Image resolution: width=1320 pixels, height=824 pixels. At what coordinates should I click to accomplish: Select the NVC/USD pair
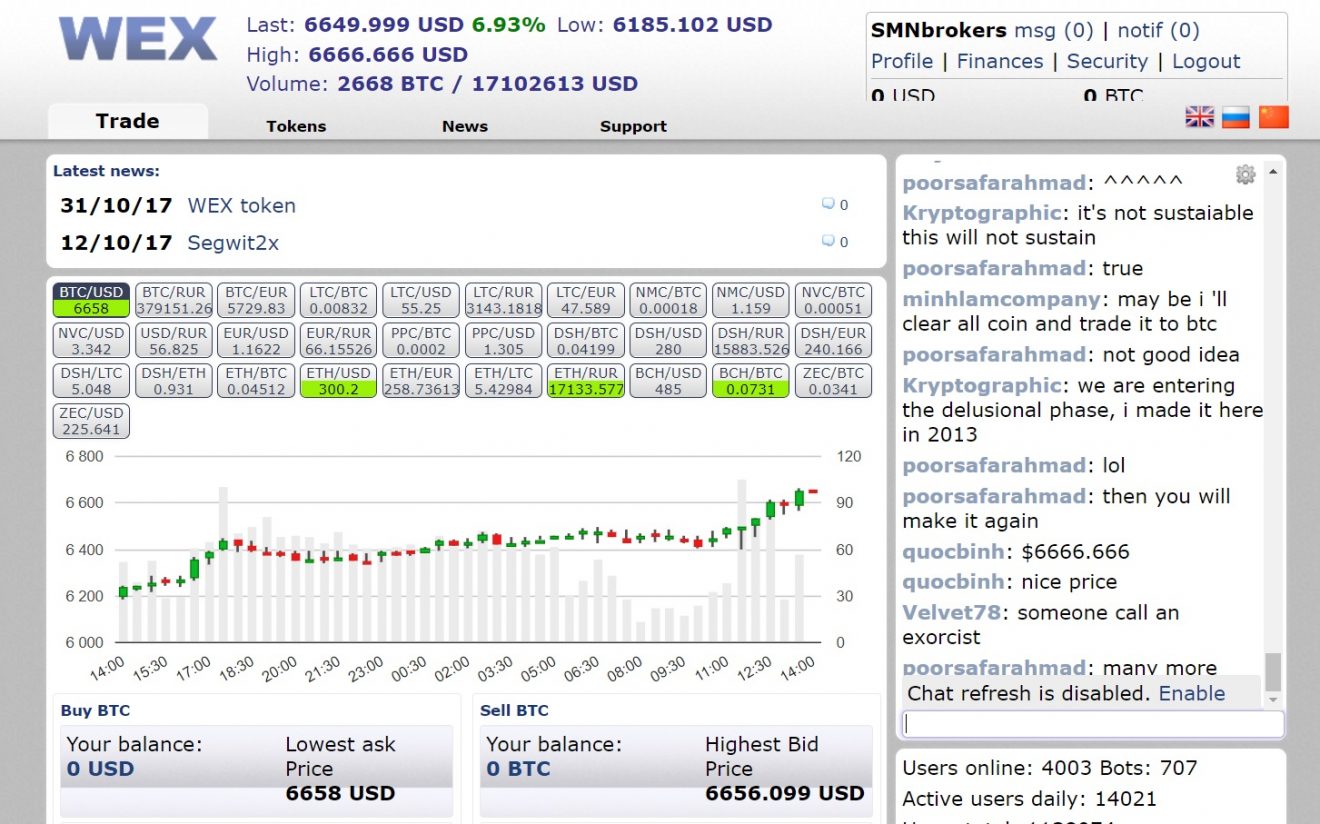click(x=91, y=340)
